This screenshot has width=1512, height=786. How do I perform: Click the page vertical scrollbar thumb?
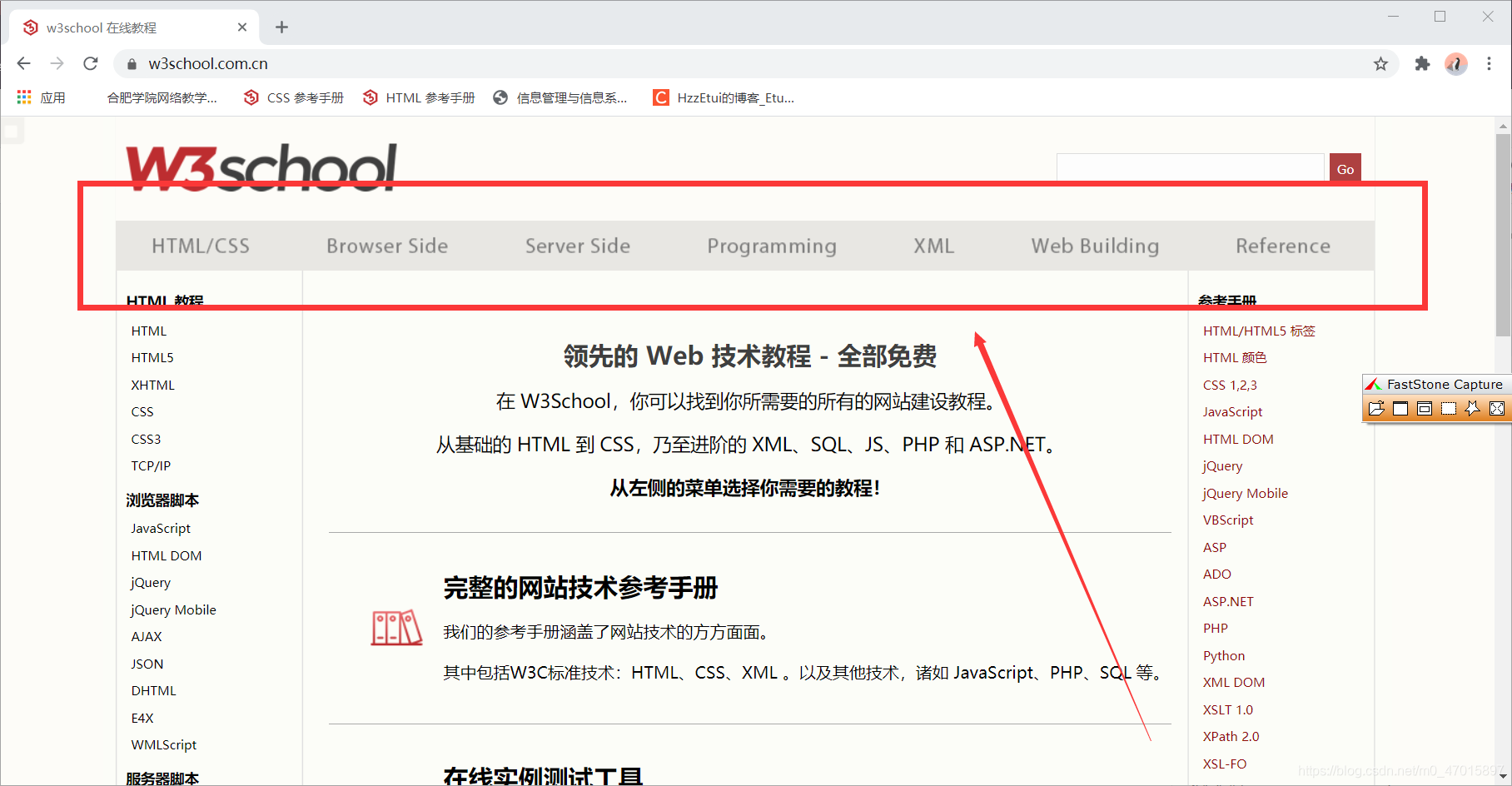coord(1503,236)
